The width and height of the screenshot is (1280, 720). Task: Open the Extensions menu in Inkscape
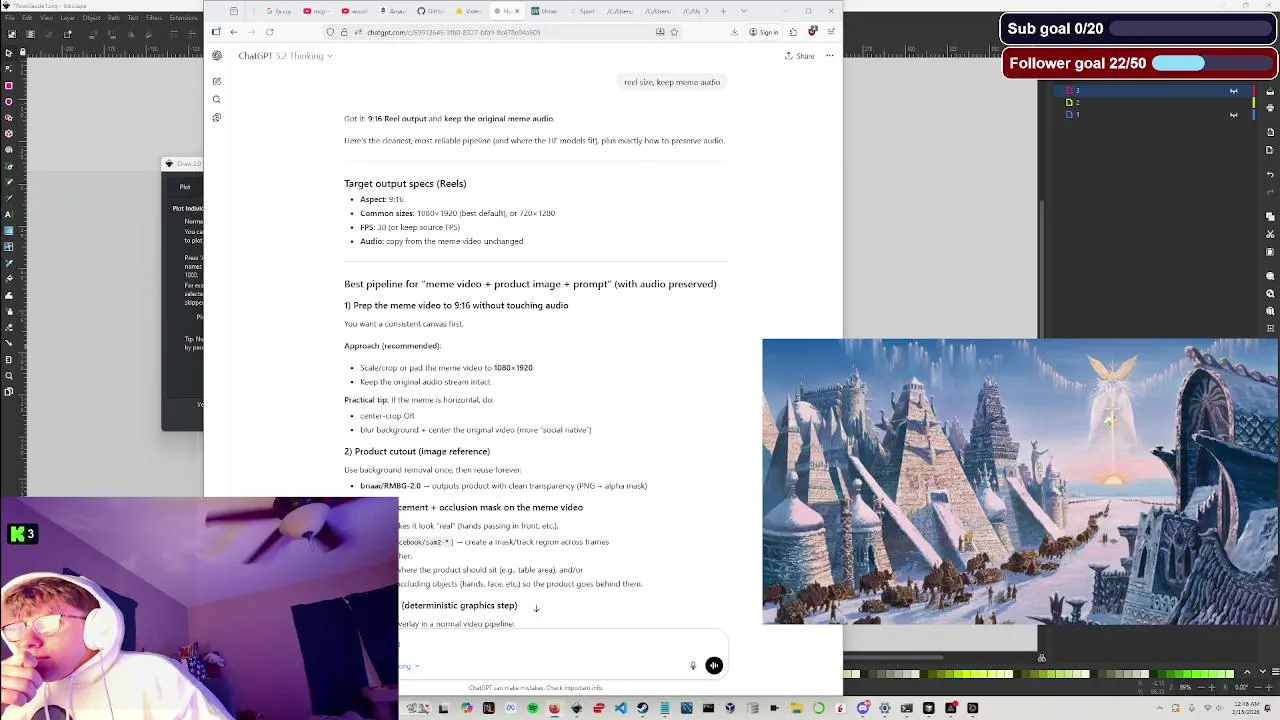coord(183,18)
